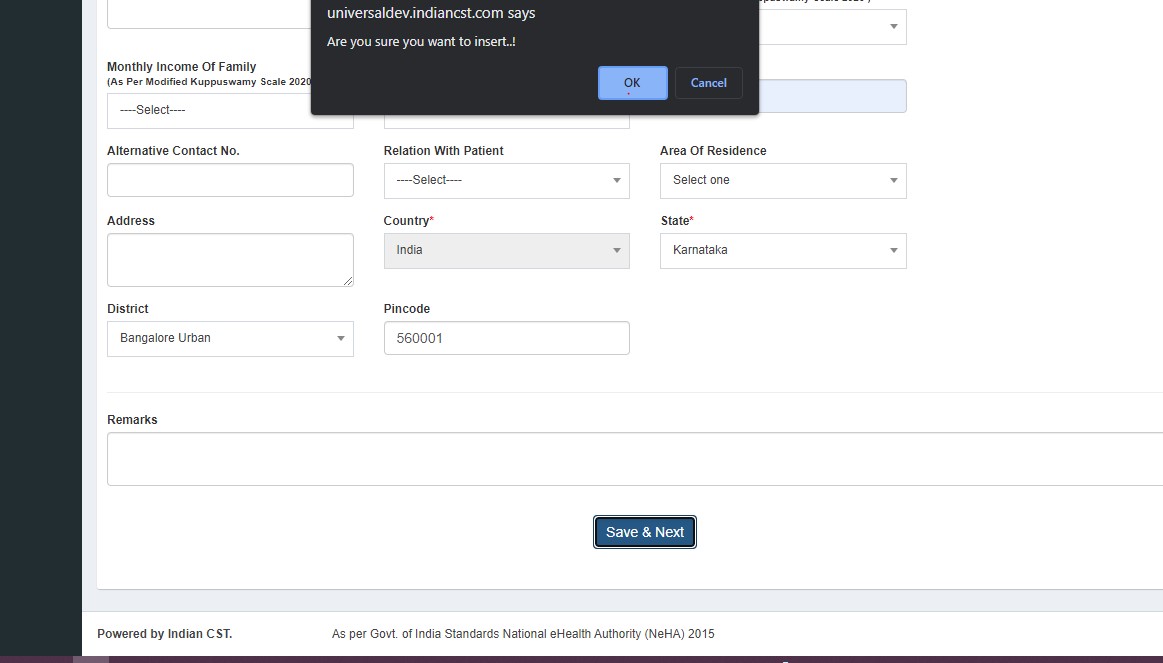The image size is (1163, 663).
Task: Click the Pincode label text
Action: [406, 309]
